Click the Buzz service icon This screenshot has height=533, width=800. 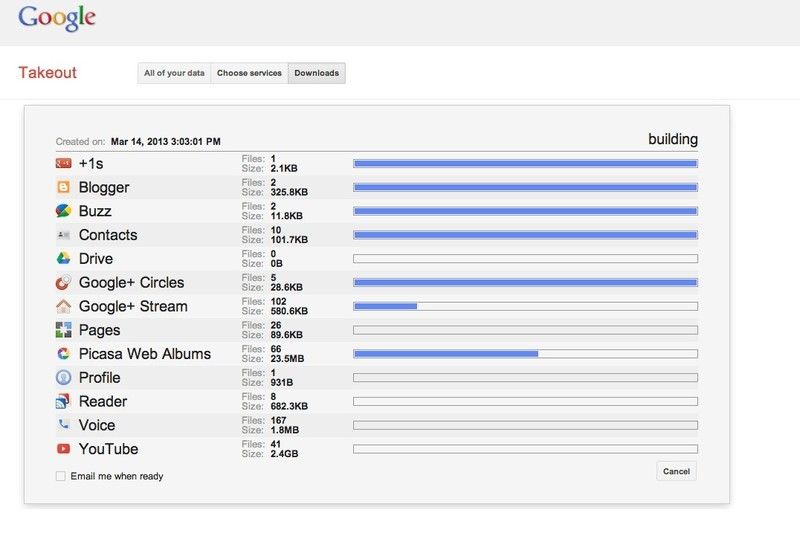pyautogui.click(x=63, y=211)
